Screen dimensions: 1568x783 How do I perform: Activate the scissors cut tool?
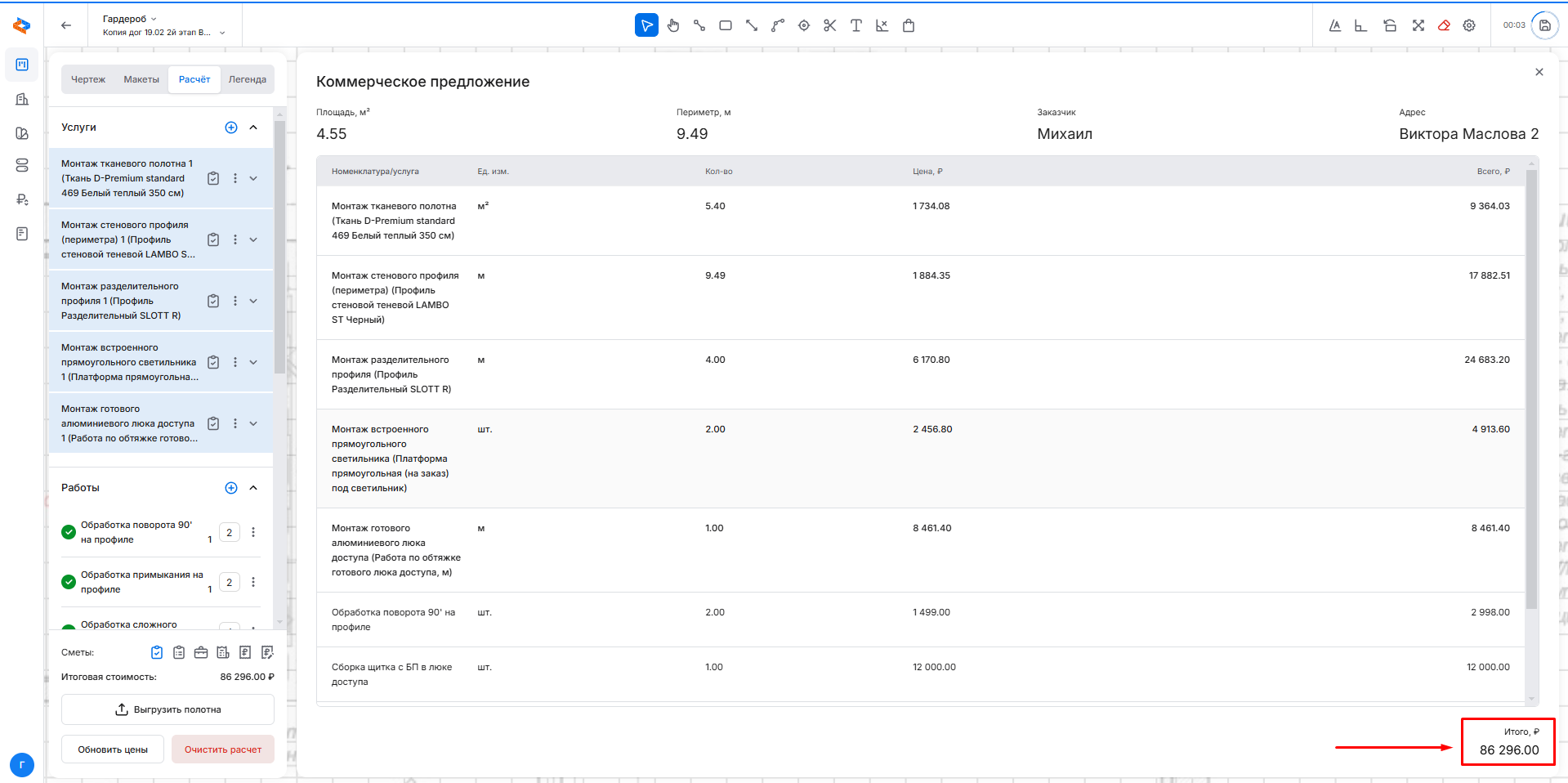tap(829, 25)
